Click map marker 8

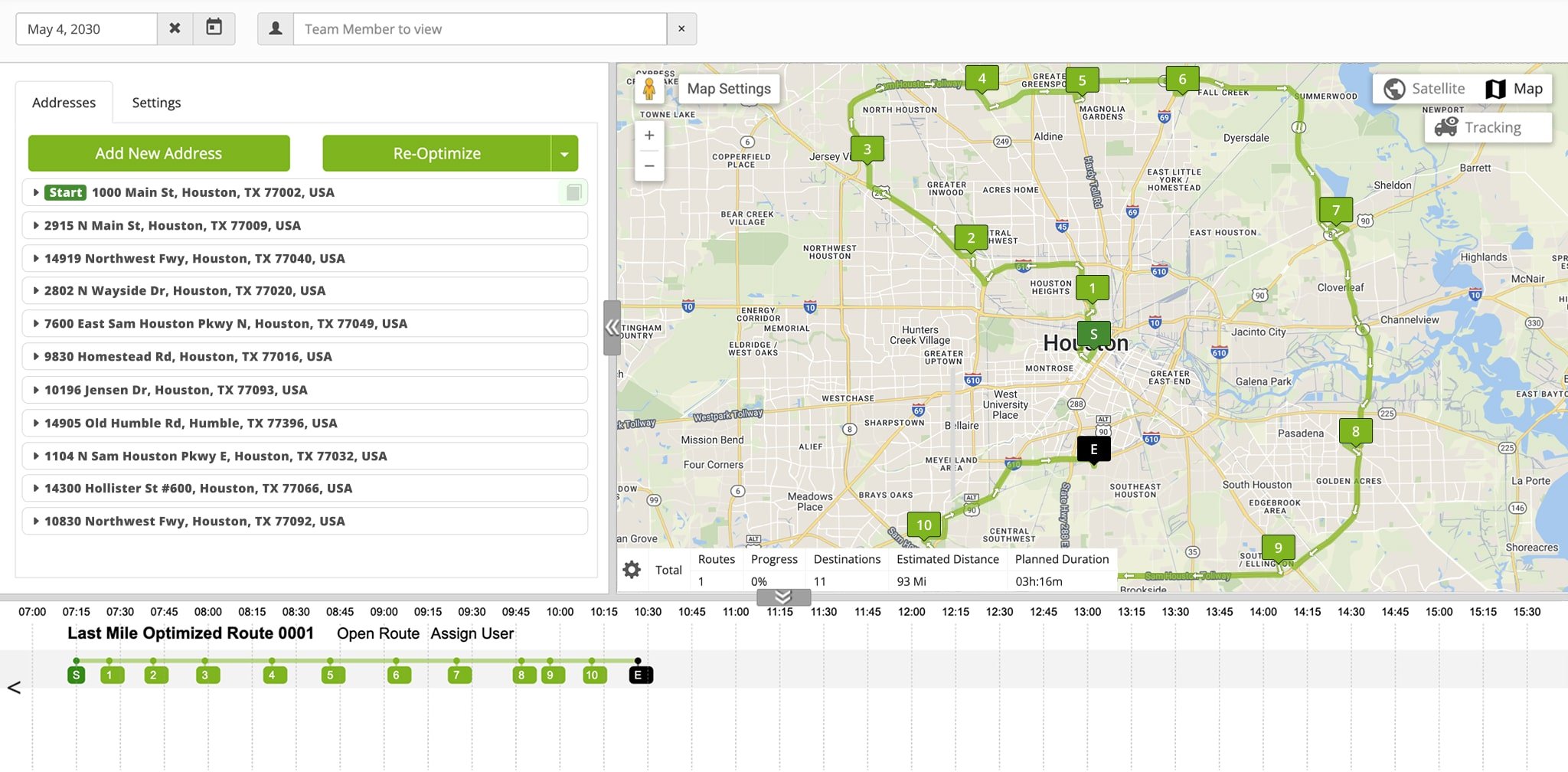[x=1356, y=432]
